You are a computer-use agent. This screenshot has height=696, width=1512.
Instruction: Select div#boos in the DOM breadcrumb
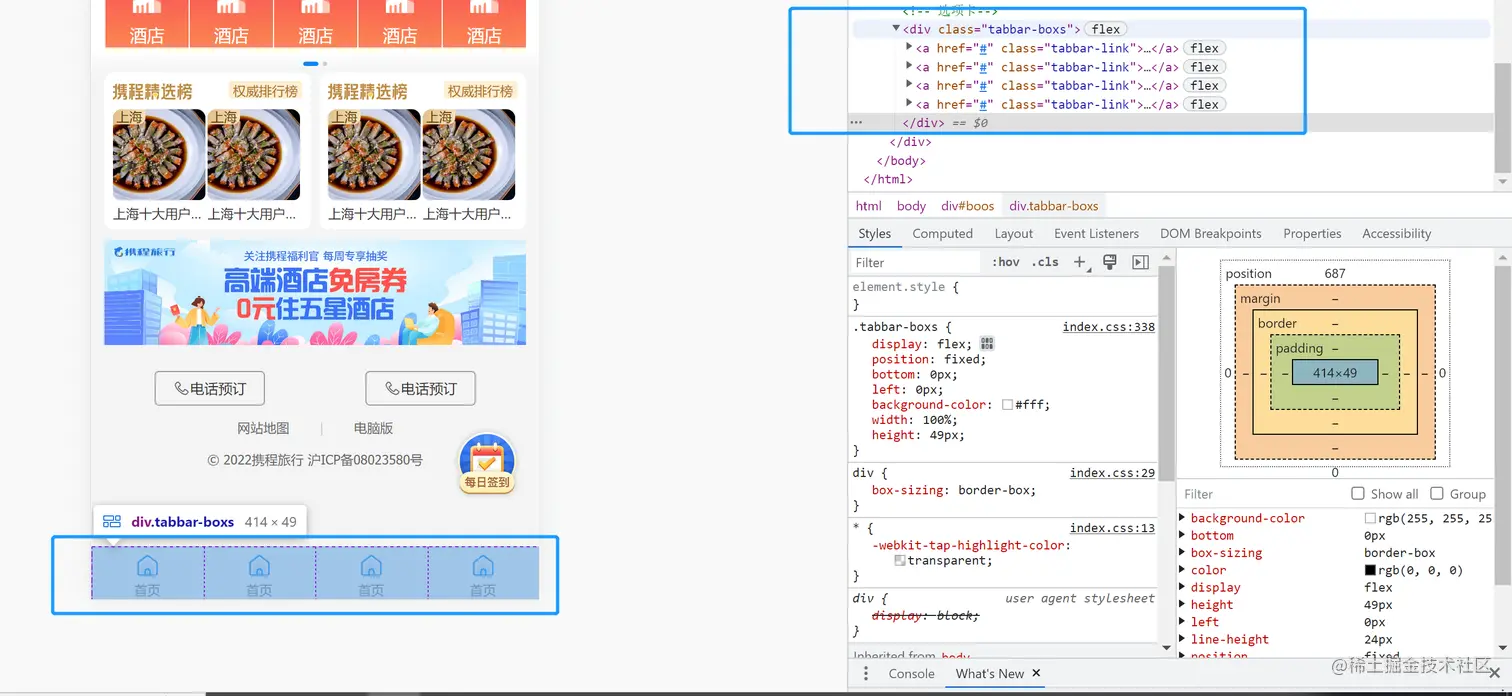point(967,206)
